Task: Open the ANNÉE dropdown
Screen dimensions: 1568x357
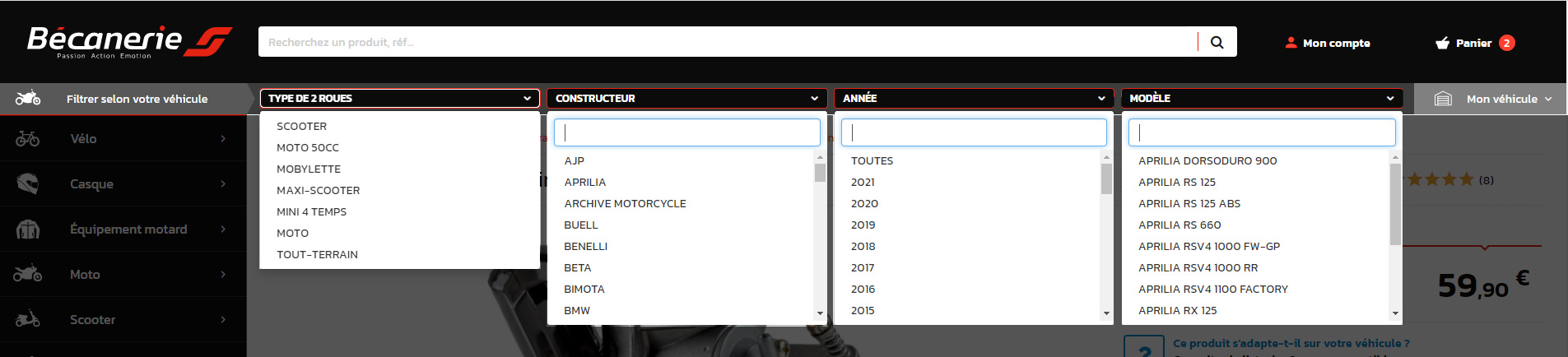Action: pyautogui.click(x=974, y=98)
